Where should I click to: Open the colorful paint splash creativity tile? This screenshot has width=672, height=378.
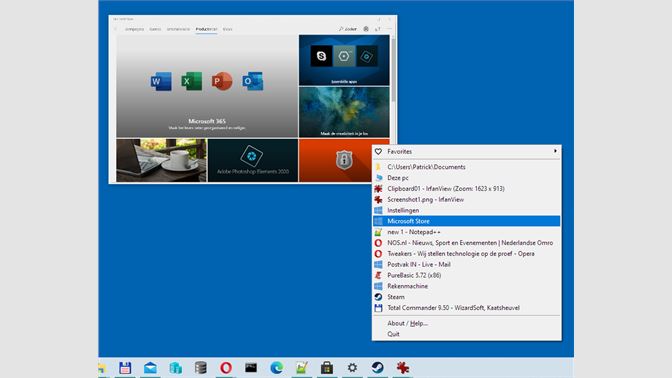pos(344,112)
